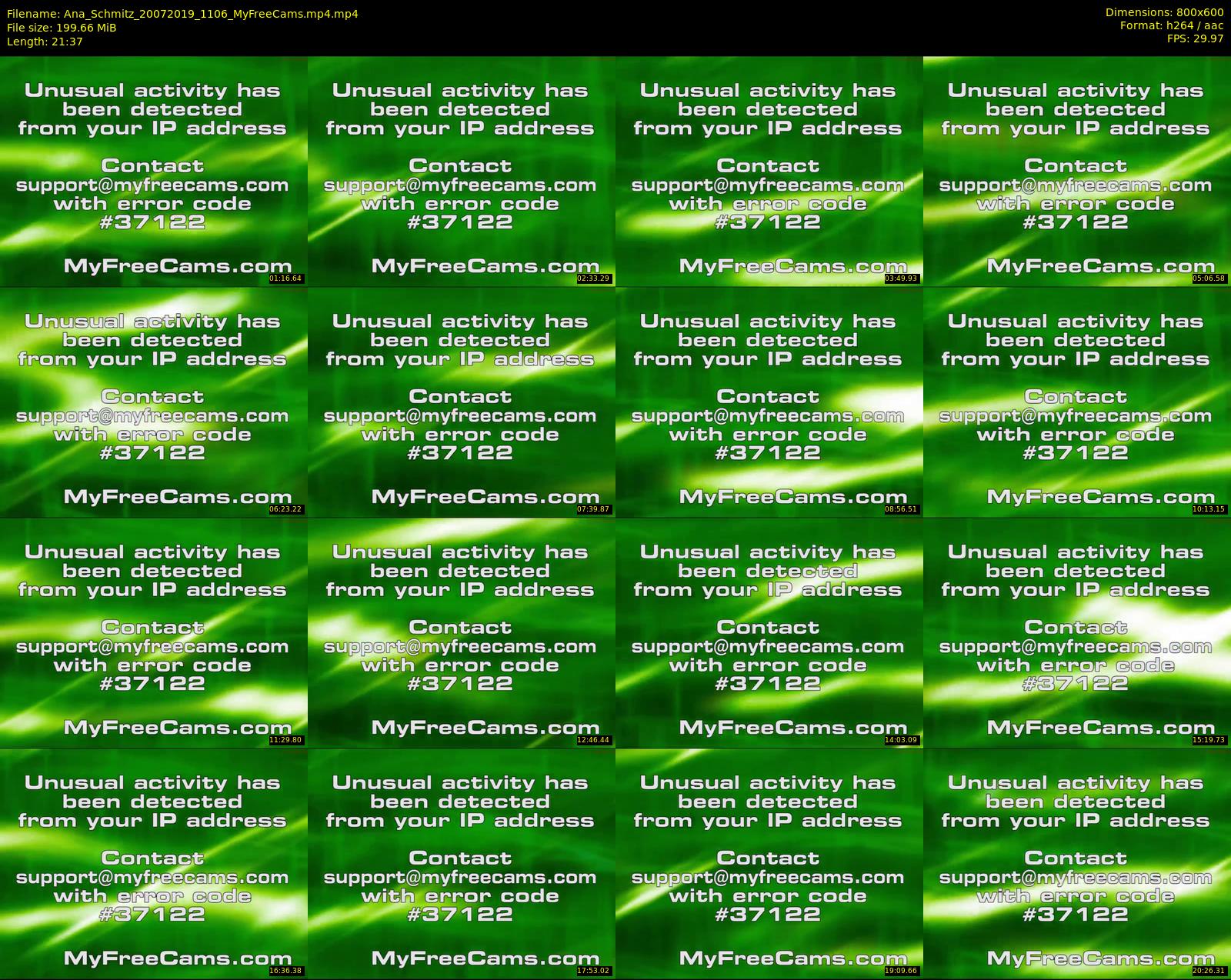Select the thumbnail at timestamp 08:56.51
1231x980 pixels.
coord(769,402)
